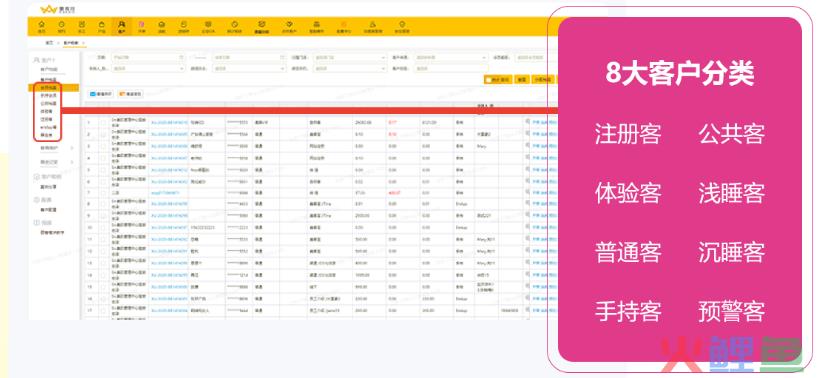
Task: Open the 数据分析 icon in the toolbar
Action: point(261,24)
